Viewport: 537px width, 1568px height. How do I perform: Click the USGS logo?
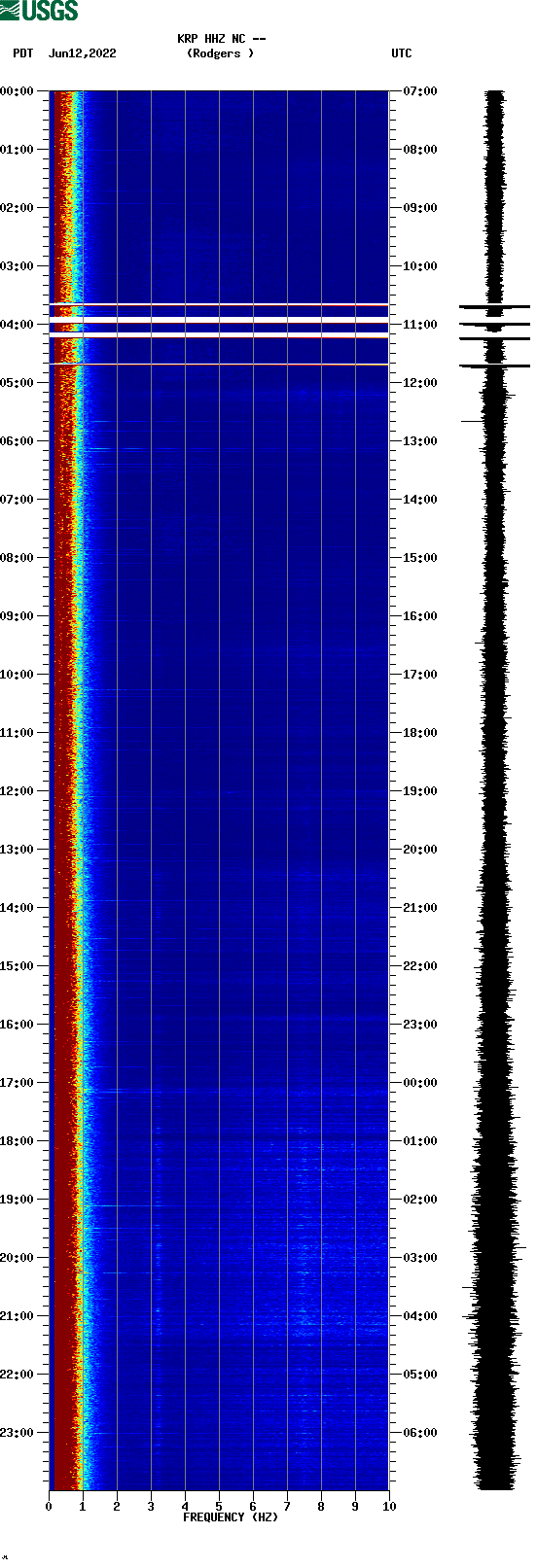click(39, 11)
